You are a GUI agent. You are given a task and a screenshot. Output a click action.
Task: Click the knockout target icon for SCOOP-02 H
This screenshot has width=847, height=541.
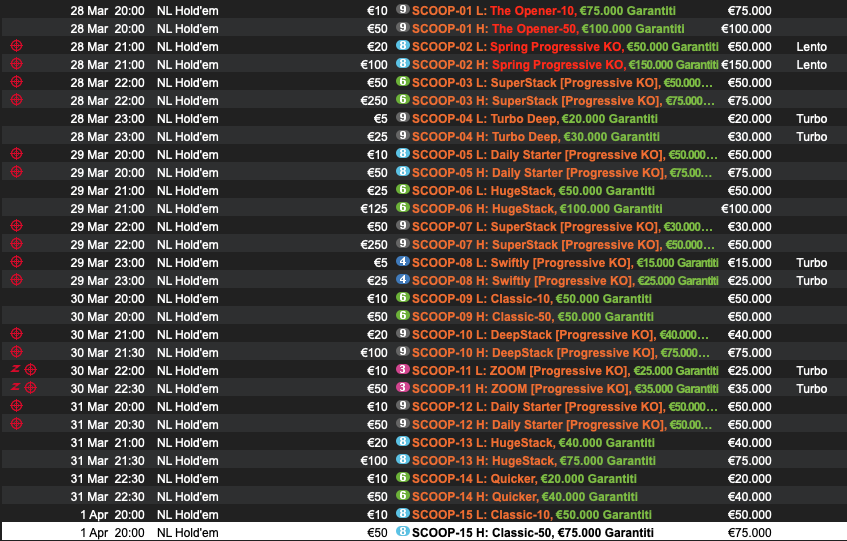point(17,64)
